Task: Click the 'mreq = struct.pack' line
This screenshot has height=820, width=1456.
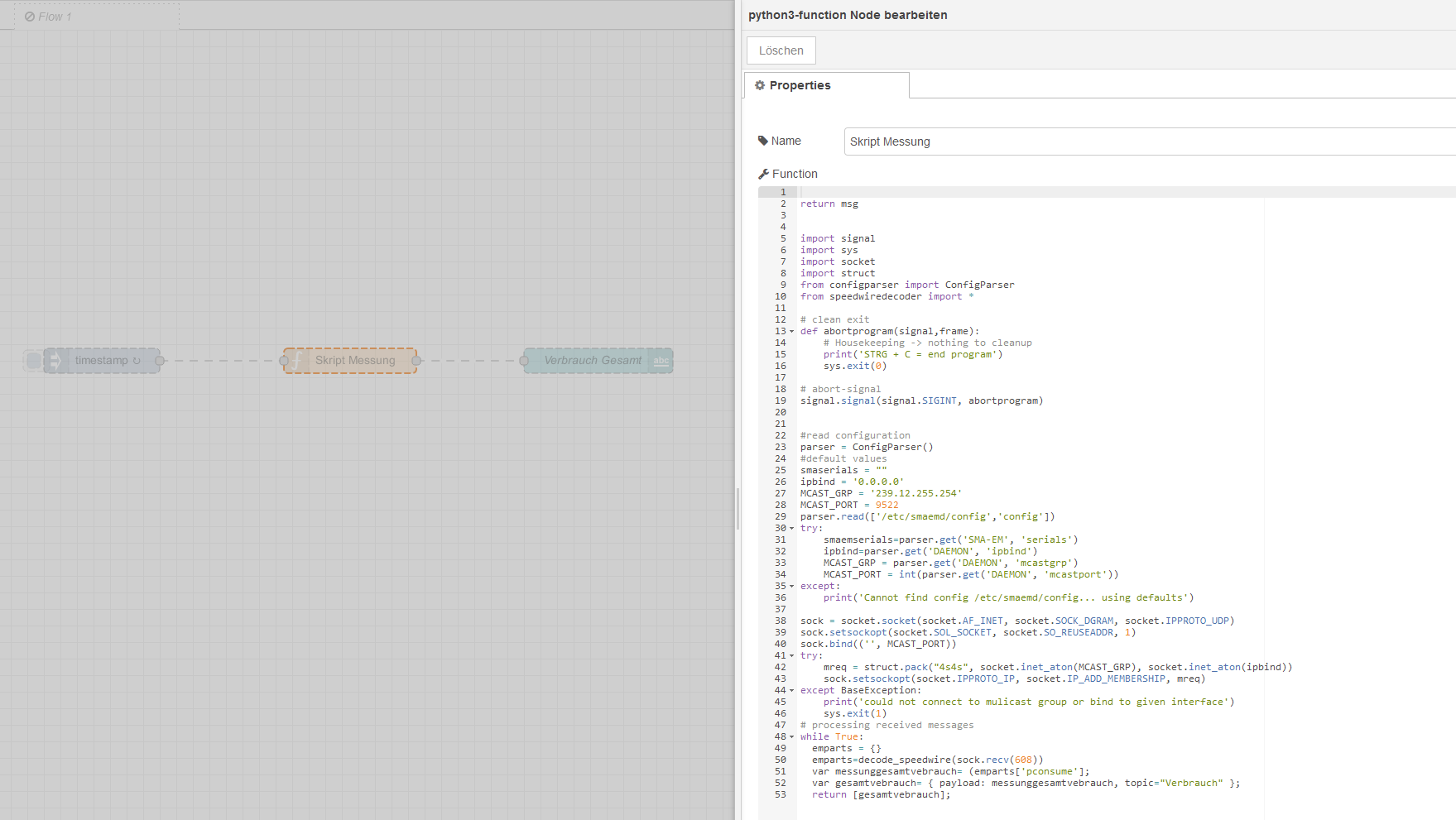Action: pyautogui.click(x=1058, y=667)
